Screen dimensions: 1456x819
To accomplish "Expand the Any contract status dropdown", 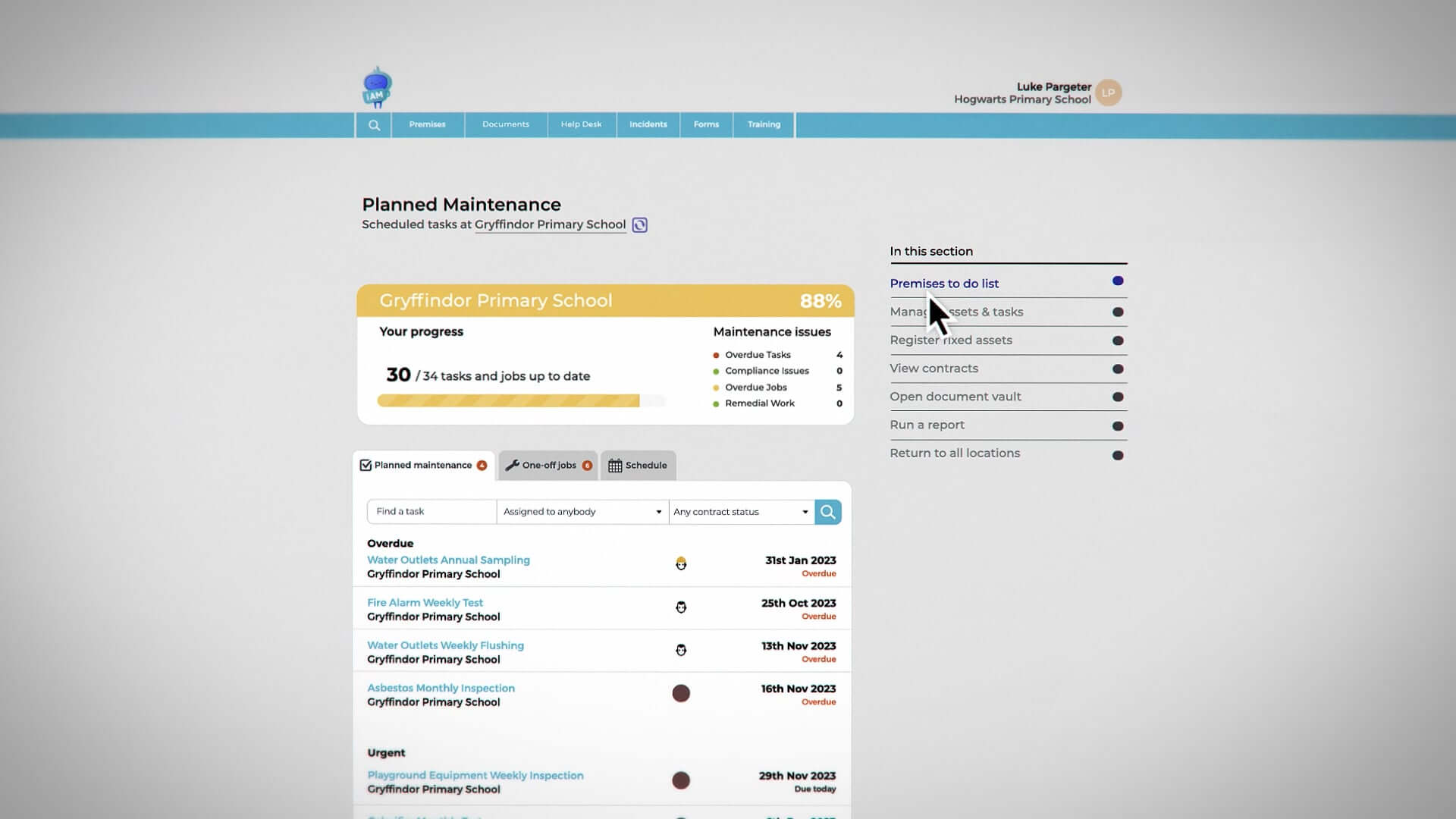I will (x=741, y=512).
